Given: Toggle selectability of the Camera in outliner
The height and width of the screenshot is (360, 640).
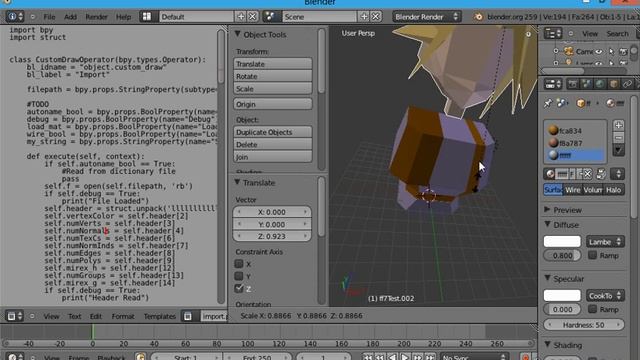Looking at the screenshot, I should (611, 51).
